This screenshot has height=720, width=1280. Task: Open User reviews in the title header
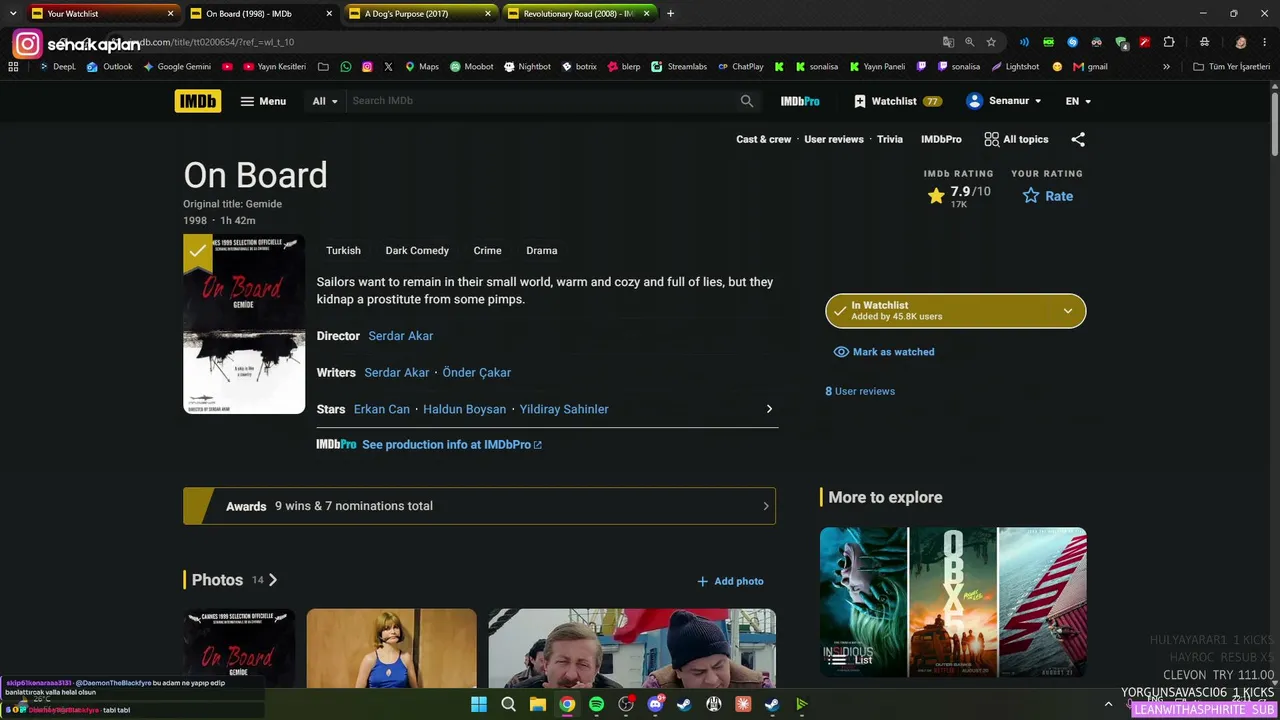pyautogui.click(x=834, y=140)
